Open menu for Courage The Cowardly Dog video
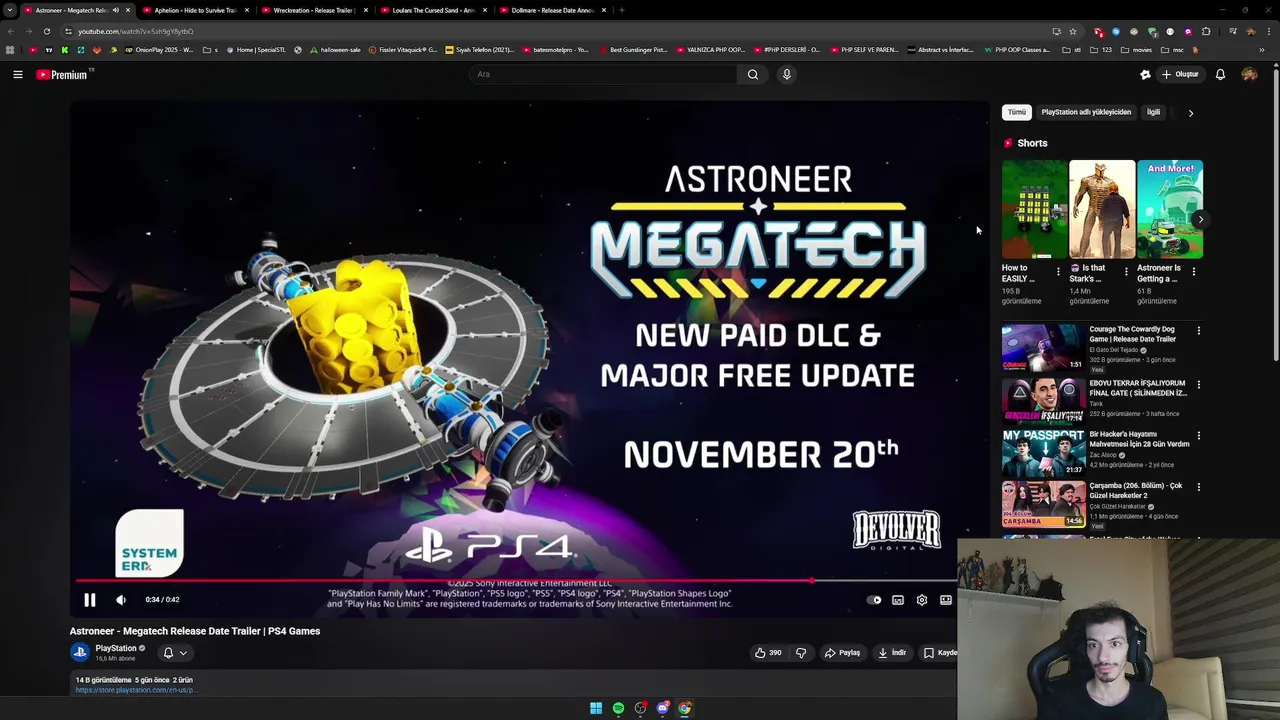Image resolution: width=1280 pixels, height=720 pixels. pyautogui.click(x=1198, y=330)
